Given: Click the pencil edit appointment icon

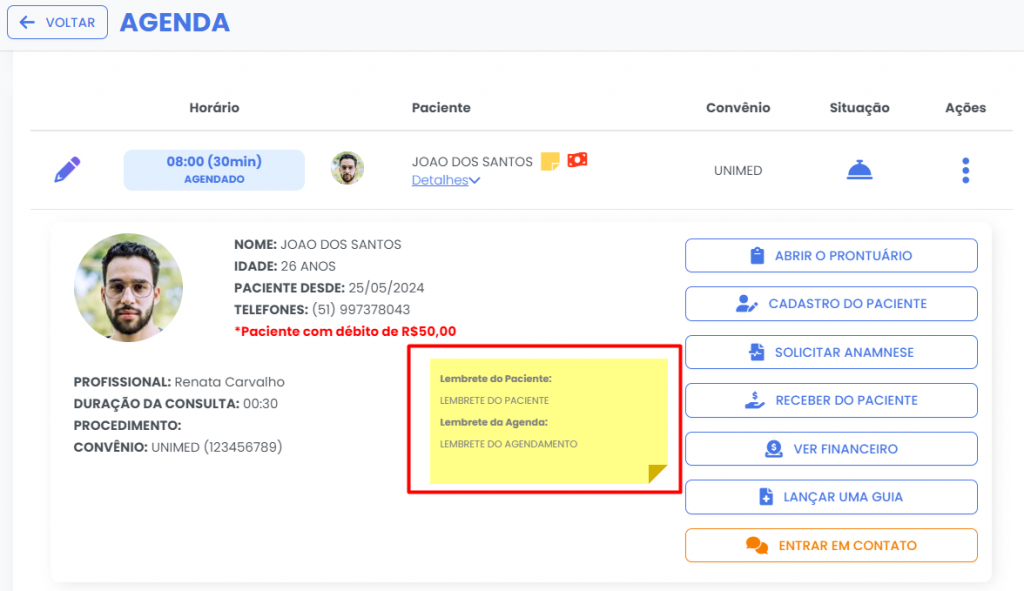Looking at the screenshot, I should coord(67,170).
